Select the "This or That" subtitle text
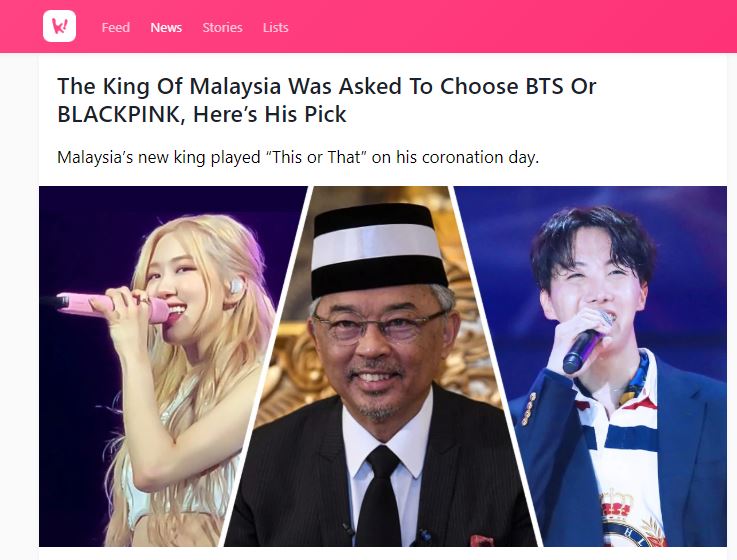Screen dimensions: 737x560 [298, 157]
